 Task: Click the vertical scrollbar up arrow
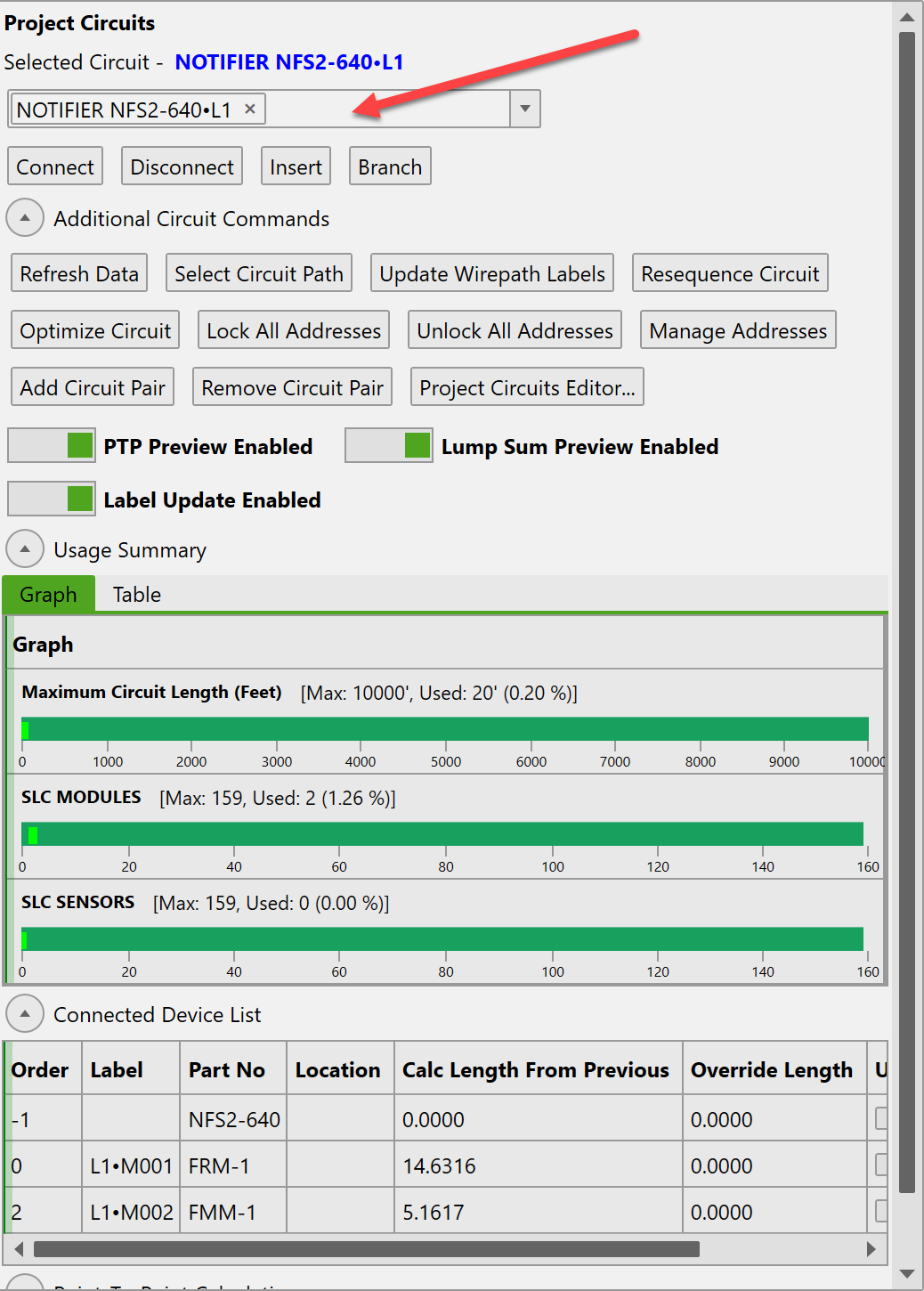(x=907, y=17)
